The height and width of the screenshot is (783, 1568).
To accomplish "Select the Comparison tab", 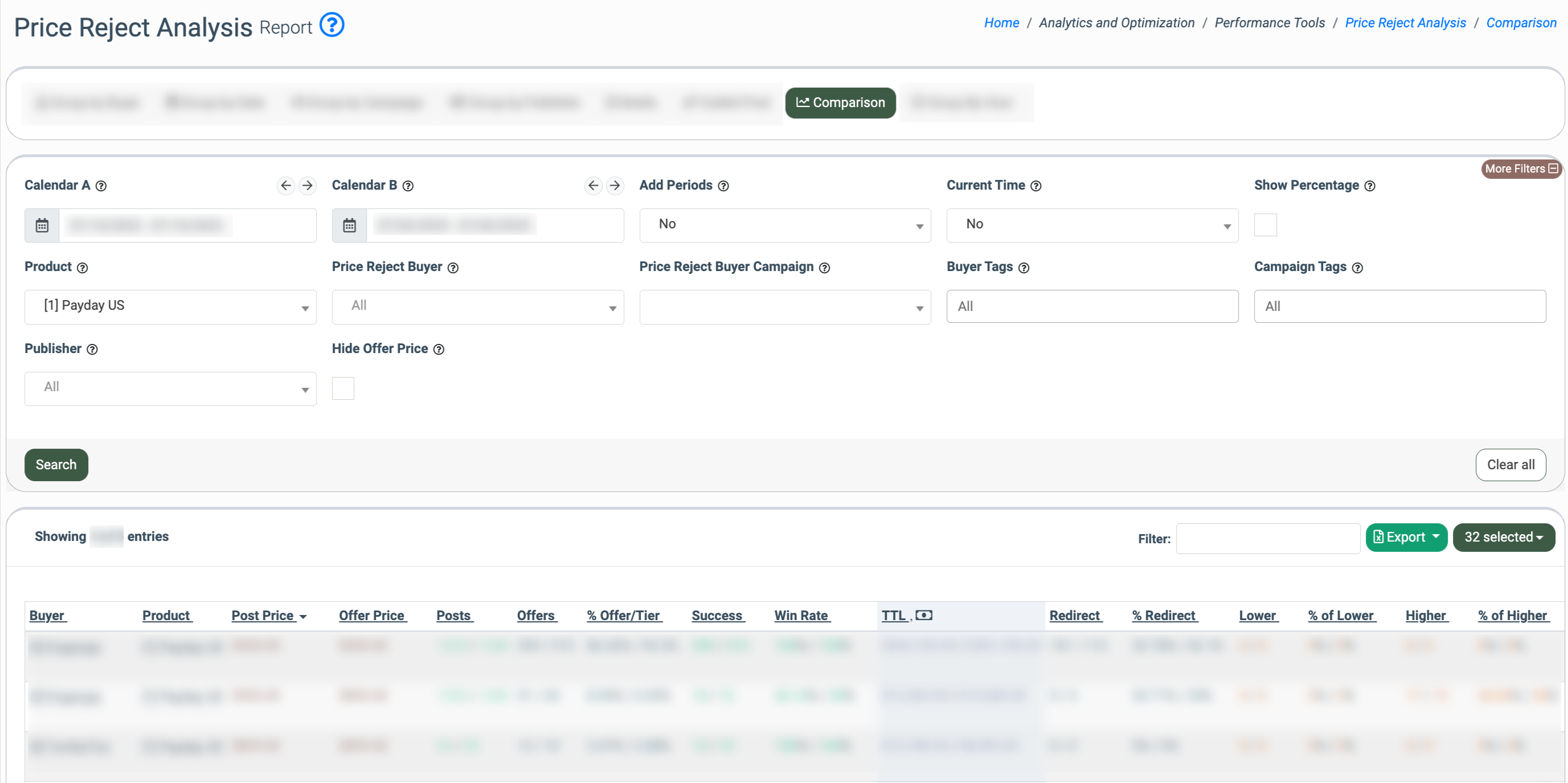I will pyautogui.click(x=840, y=103).
